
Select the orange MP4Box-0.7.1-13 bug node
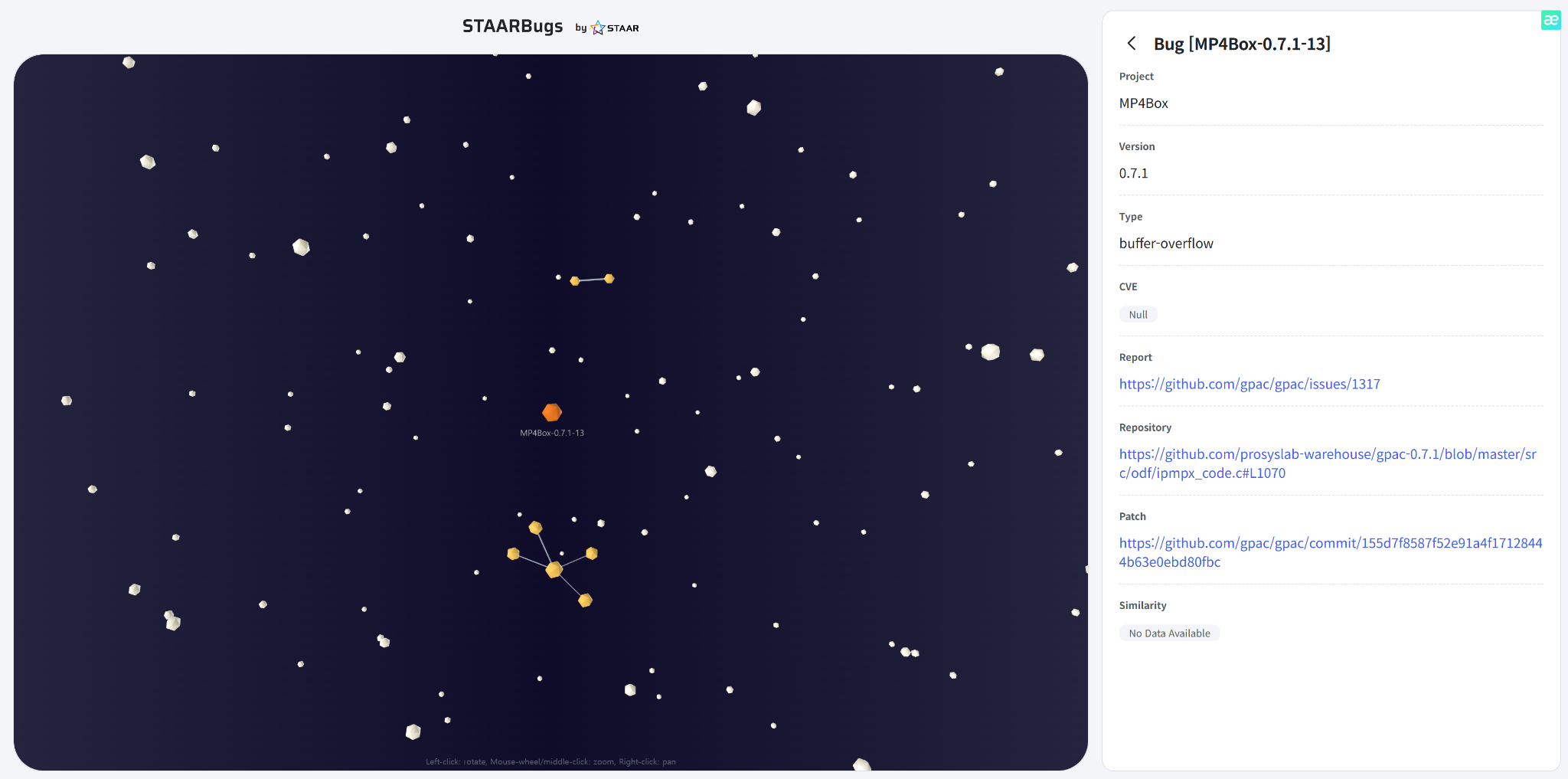point(553,412)
